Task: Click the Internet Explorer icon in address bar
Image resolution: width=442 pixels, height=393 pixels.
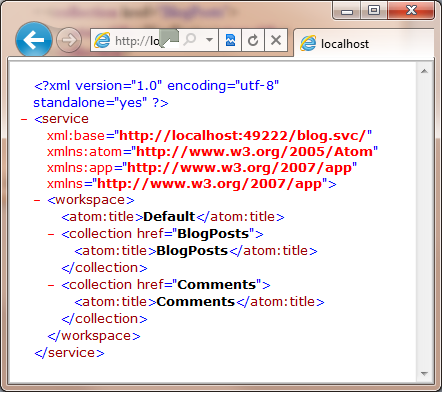Action: click(x=102, y=40)
